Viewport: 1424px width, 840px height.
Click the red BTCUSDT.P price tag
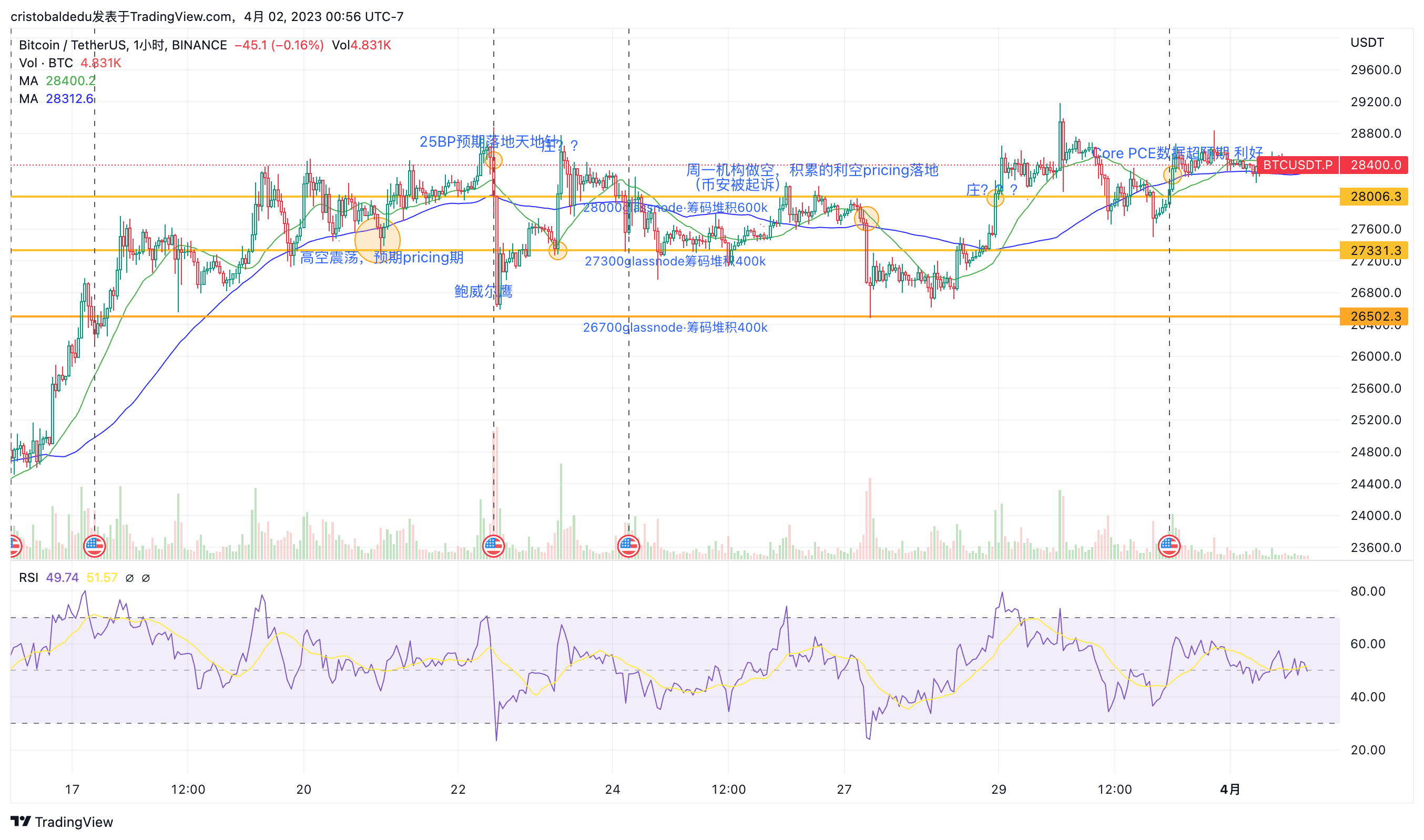1297,165
